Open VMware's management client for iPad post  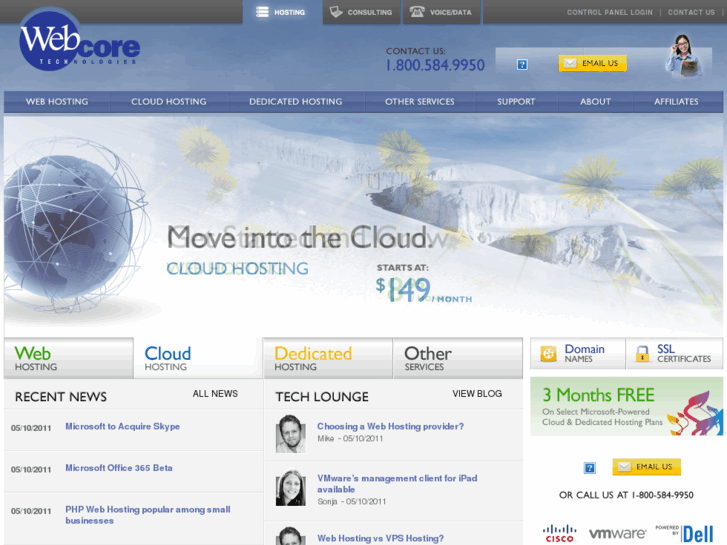click(397, 484)
